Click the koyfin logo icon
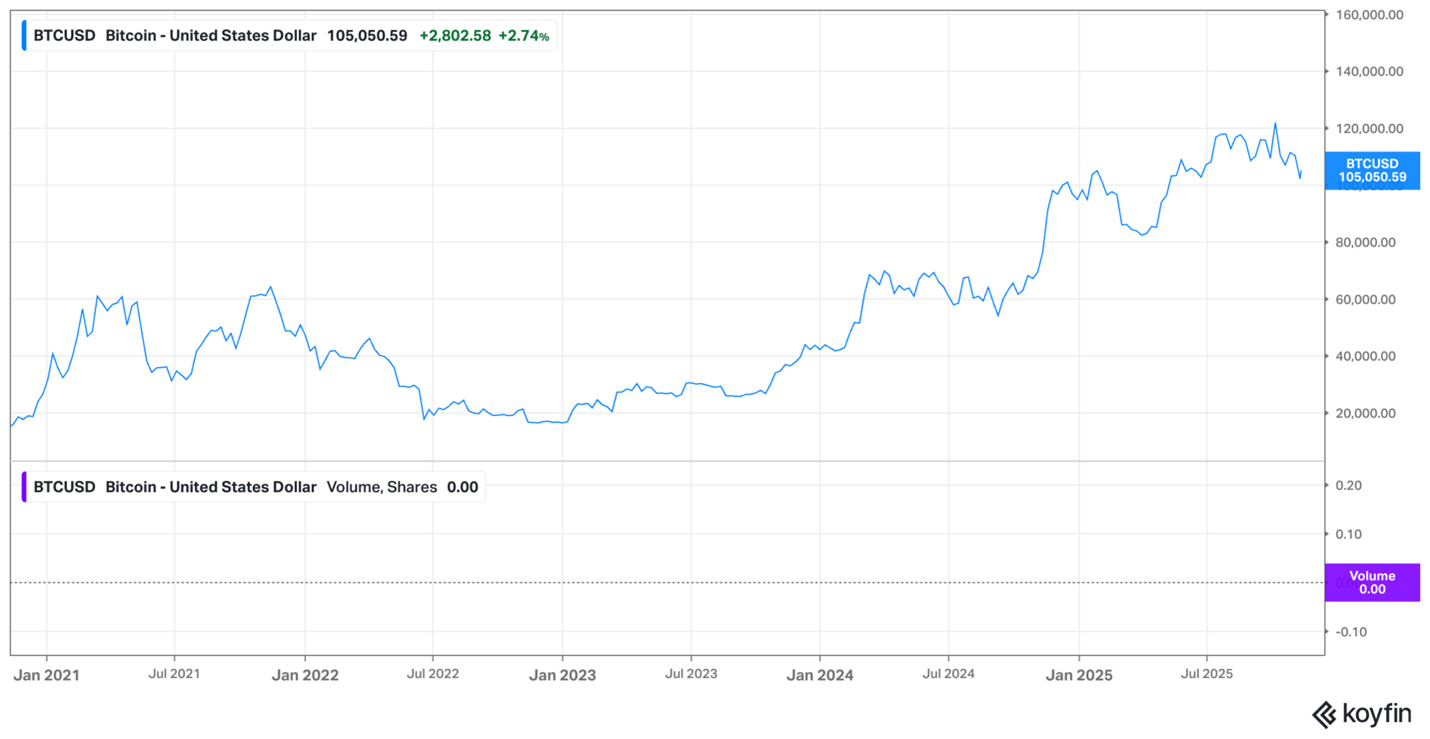This screenshot has height=739, width=1430. tap(1324, 714)
